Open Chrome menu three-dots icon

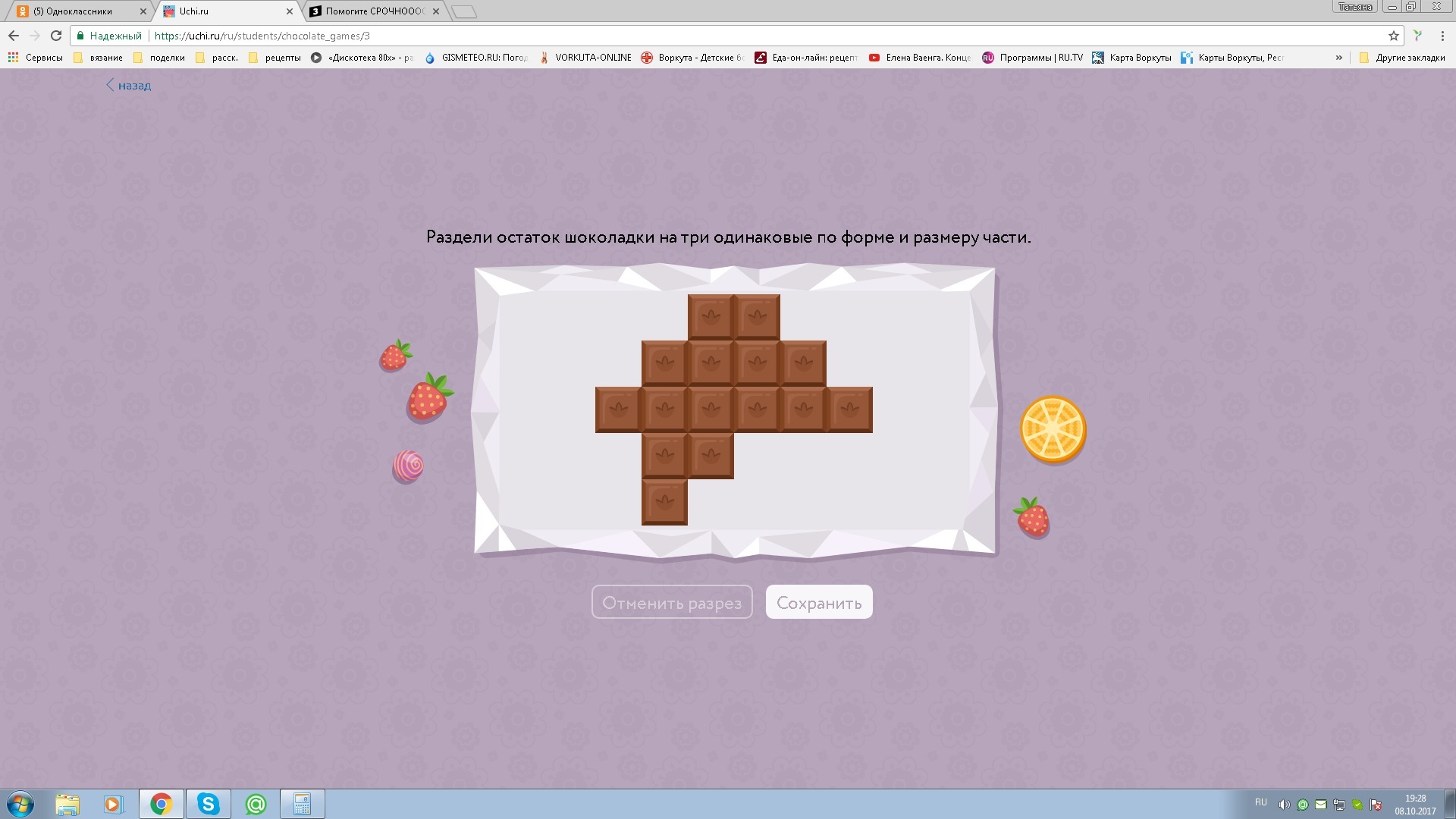click(x=1442, y=36)
